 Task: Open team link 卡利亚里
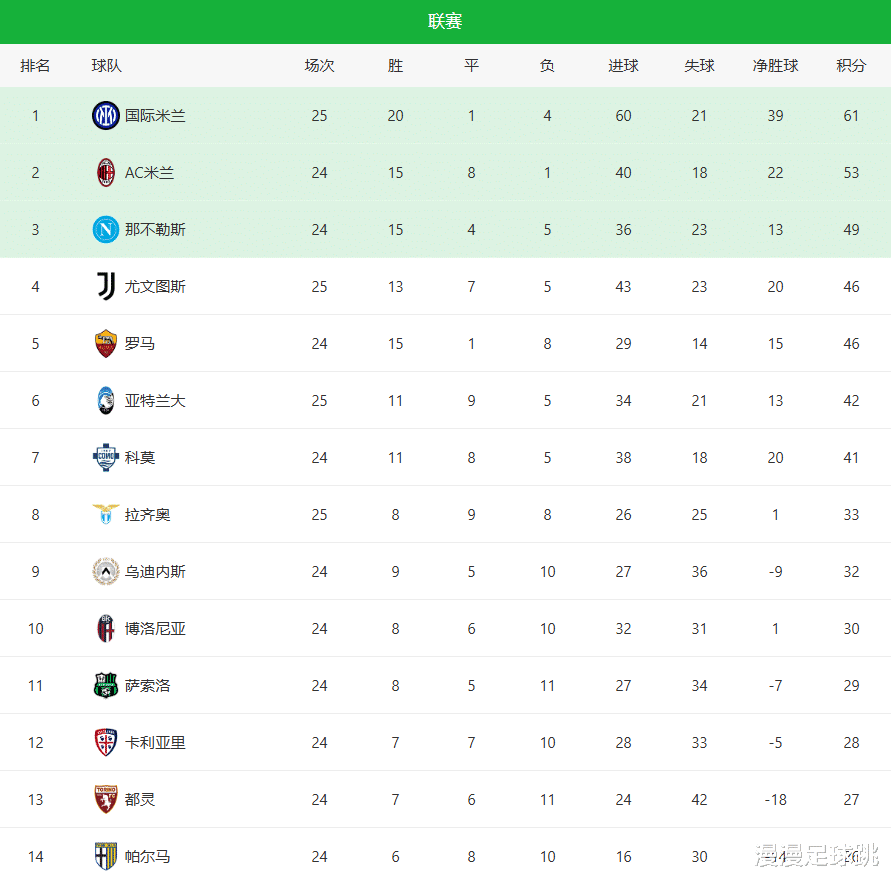[x=155, y=743]
